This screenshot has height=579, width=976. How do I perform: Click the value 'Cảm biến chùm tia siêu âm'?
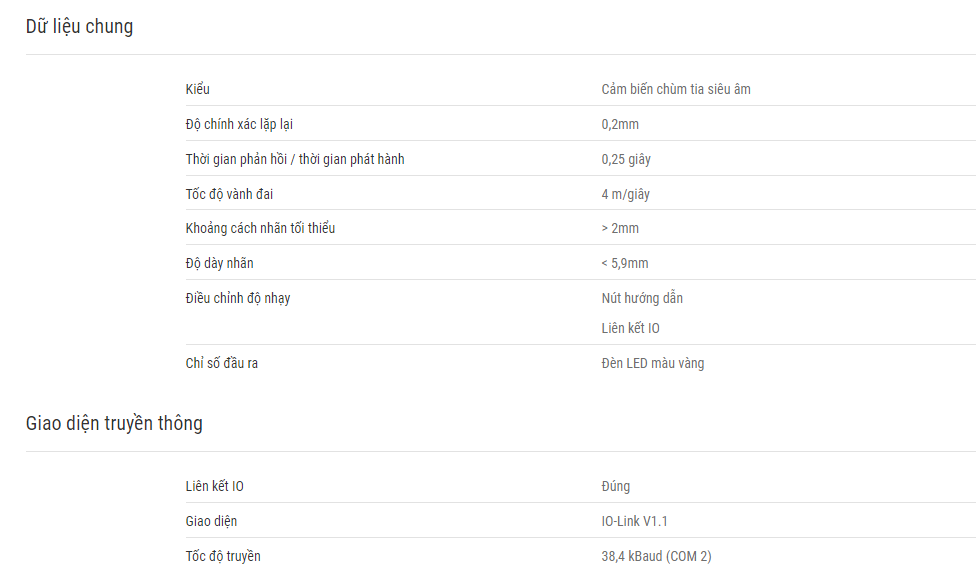click(676, 89)
